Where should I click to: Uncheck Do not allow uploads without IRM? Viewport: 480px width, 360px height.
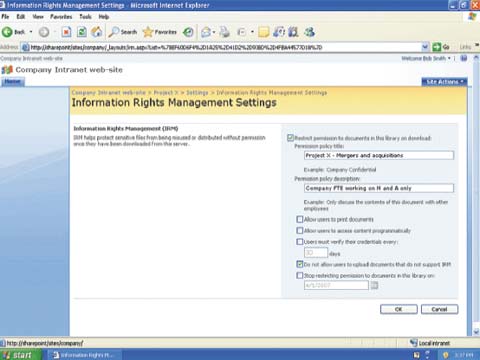click(300, 264)
